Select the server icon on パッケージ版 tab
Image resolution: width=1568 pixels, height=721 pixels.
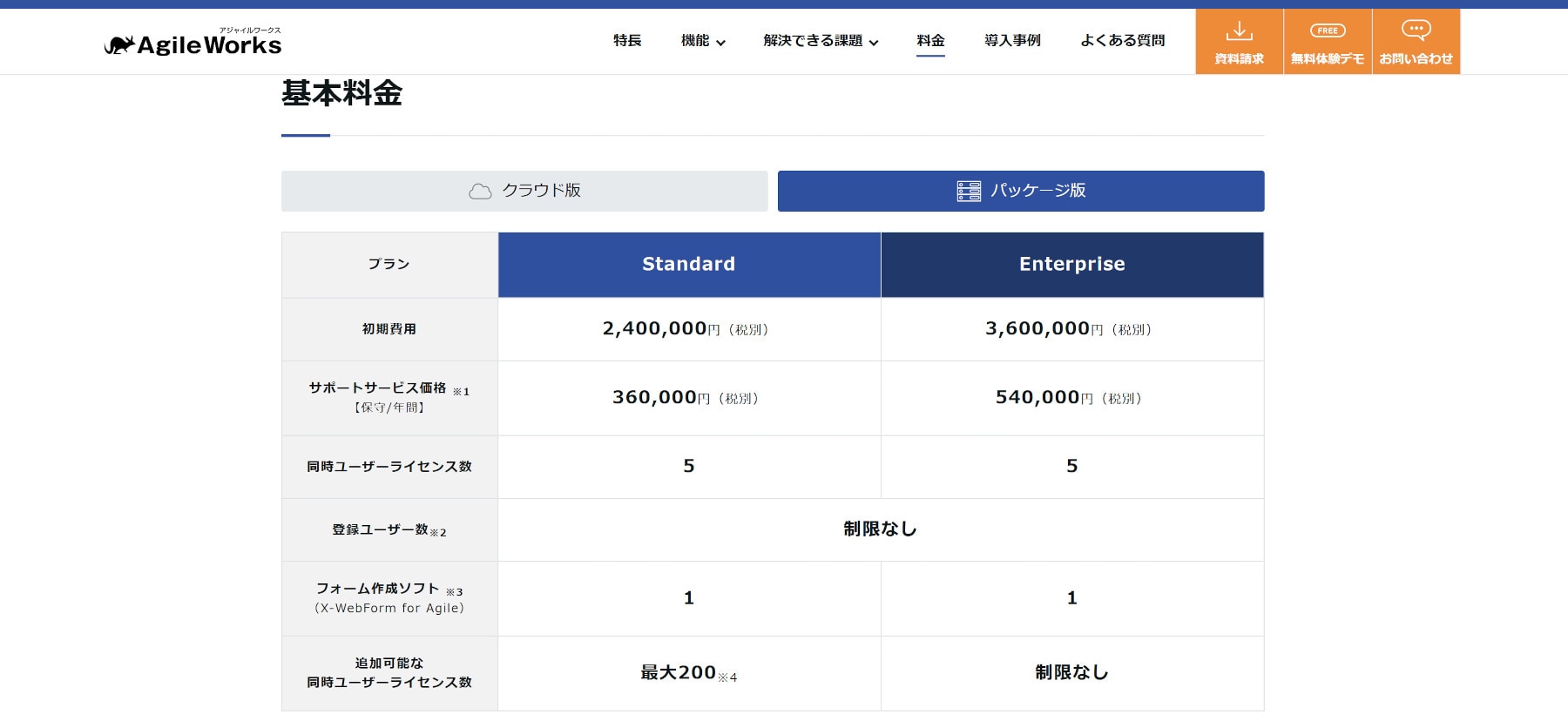coord(969,192)
